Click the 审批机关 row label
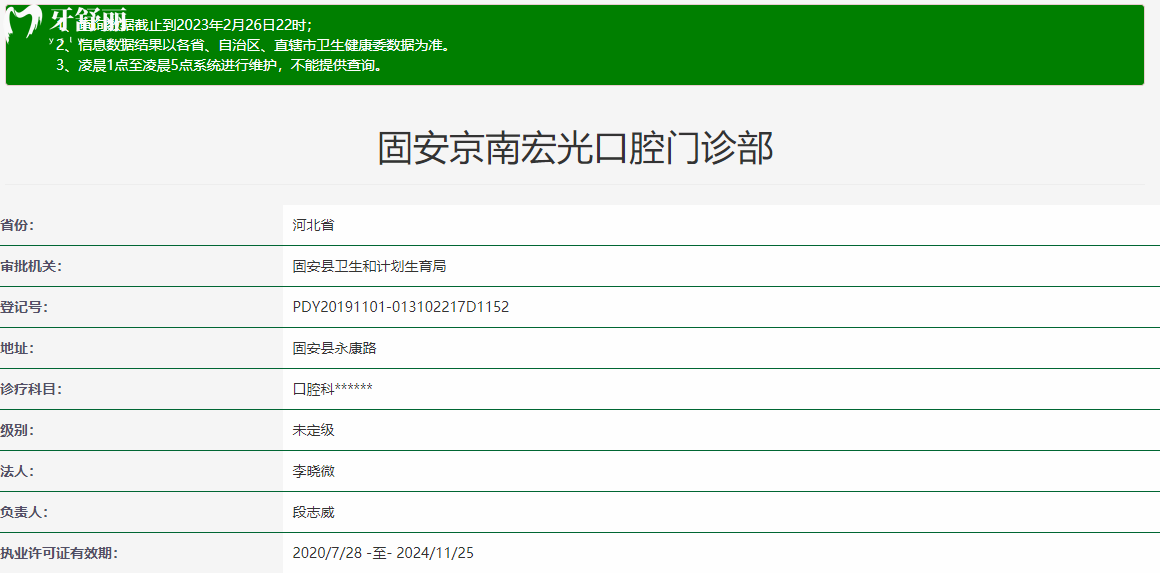Screen dimensions: 1160x573 (31, 266)
